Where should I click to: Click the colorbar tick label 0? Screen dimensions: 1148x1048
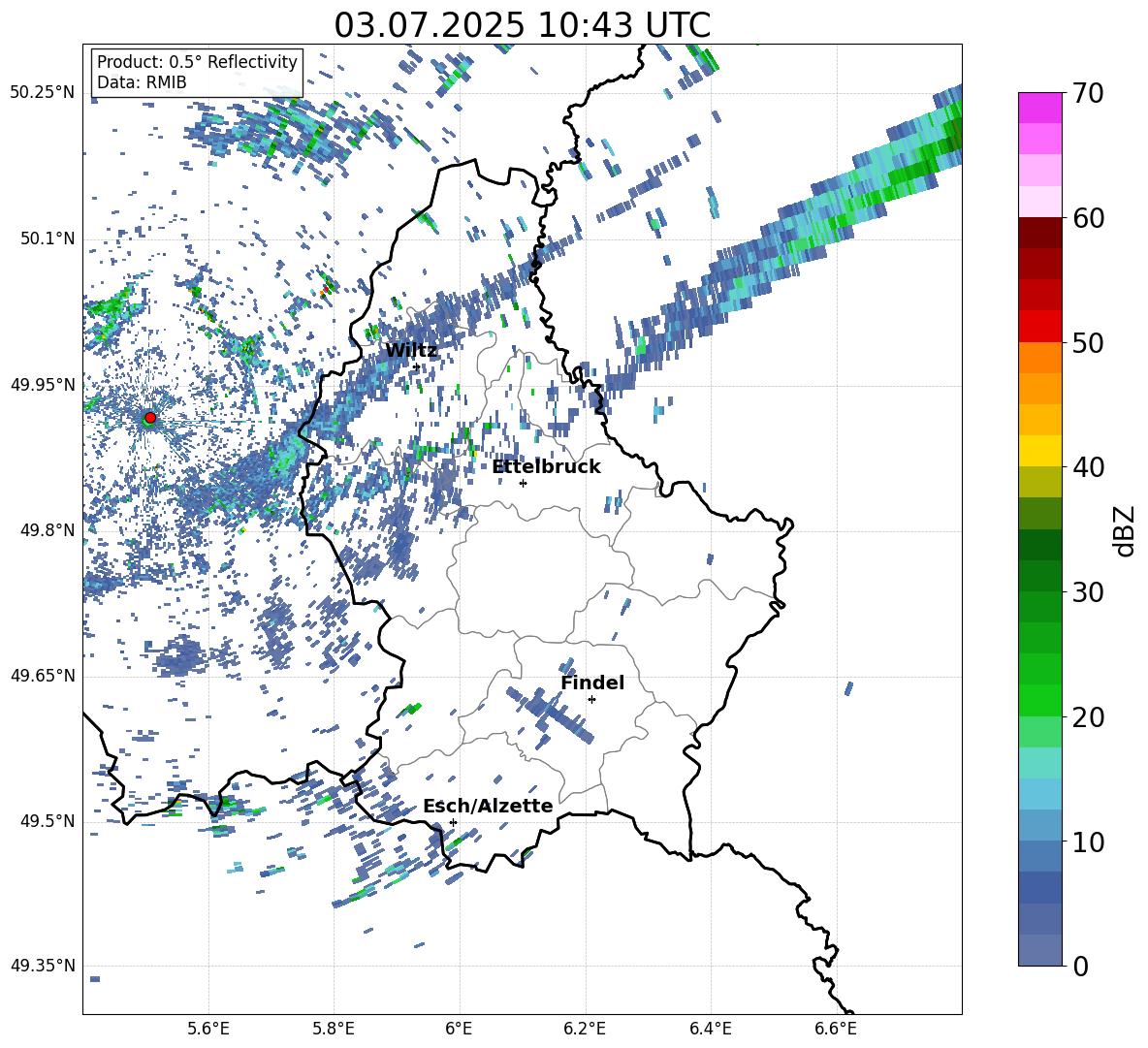1080,966
